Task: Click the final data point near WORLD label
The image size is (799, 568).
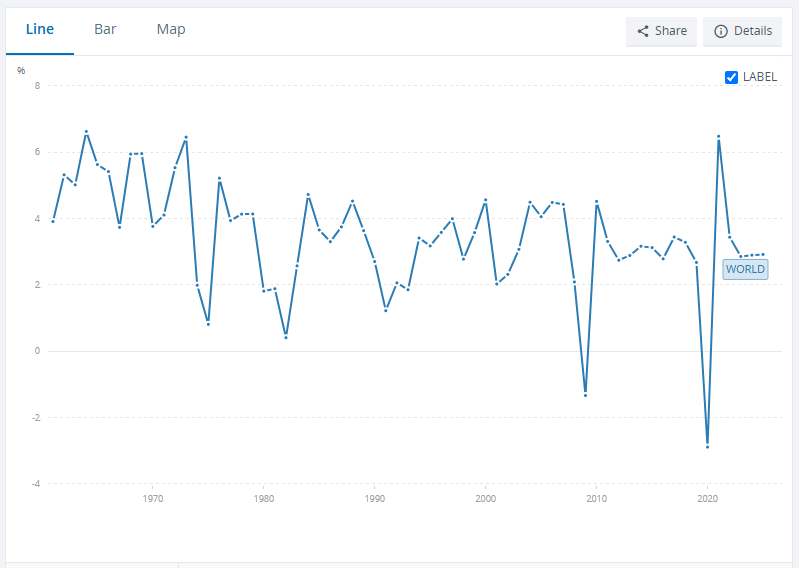Action: [x=763, y=254]
